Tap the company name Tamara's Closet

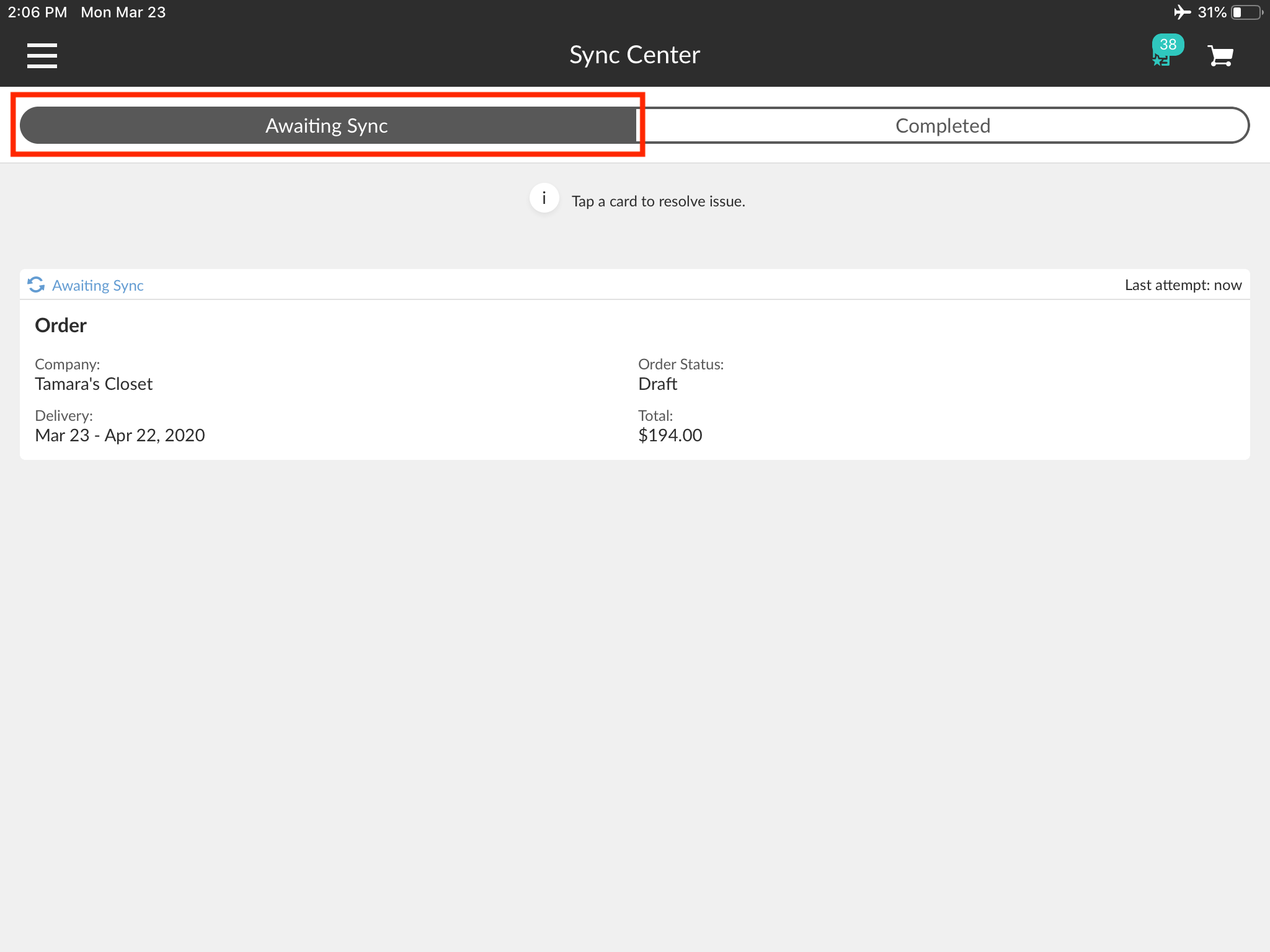coord(94,384)
